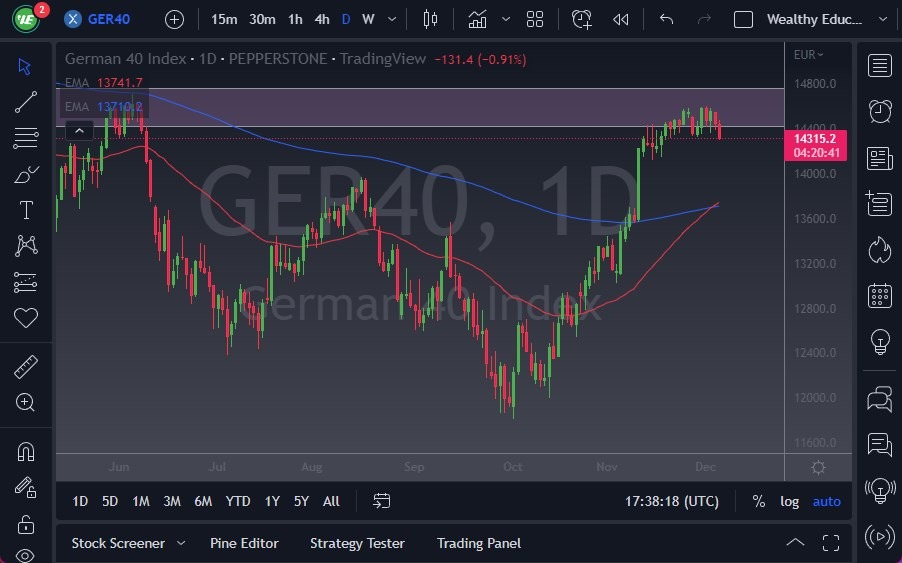
Task: Add symbol with plus circle icon
Action: click(x=174, y=20)
